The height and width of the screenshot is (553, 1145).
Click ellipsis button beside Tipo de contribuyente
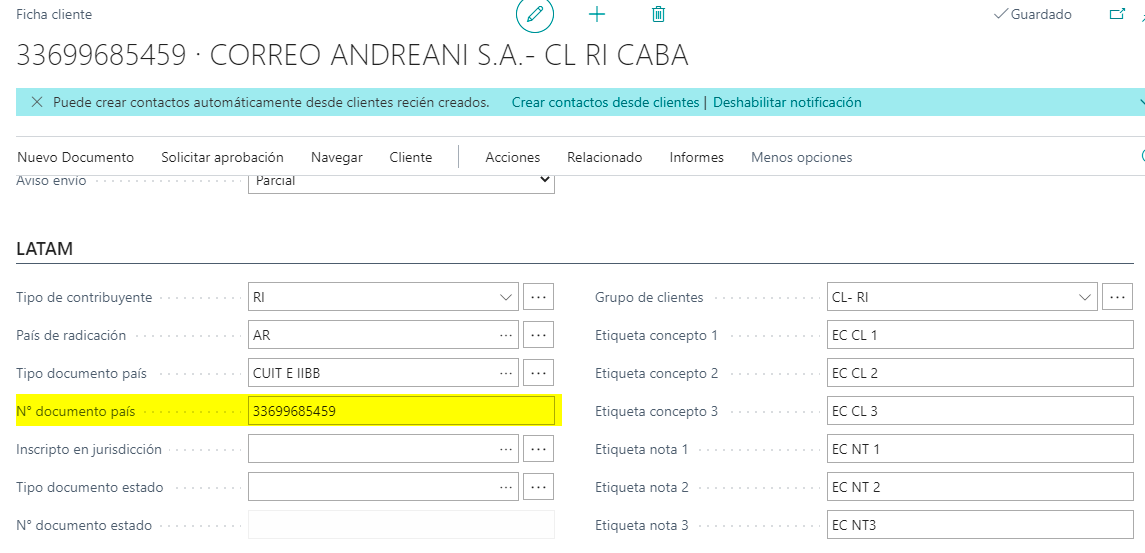(538, 297)
